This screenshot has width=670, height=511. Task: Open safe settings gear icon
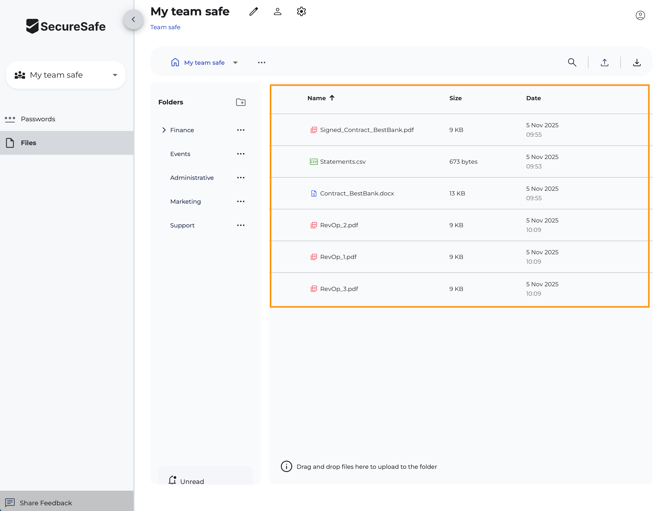pyautogui.click(x=301, y=12)
